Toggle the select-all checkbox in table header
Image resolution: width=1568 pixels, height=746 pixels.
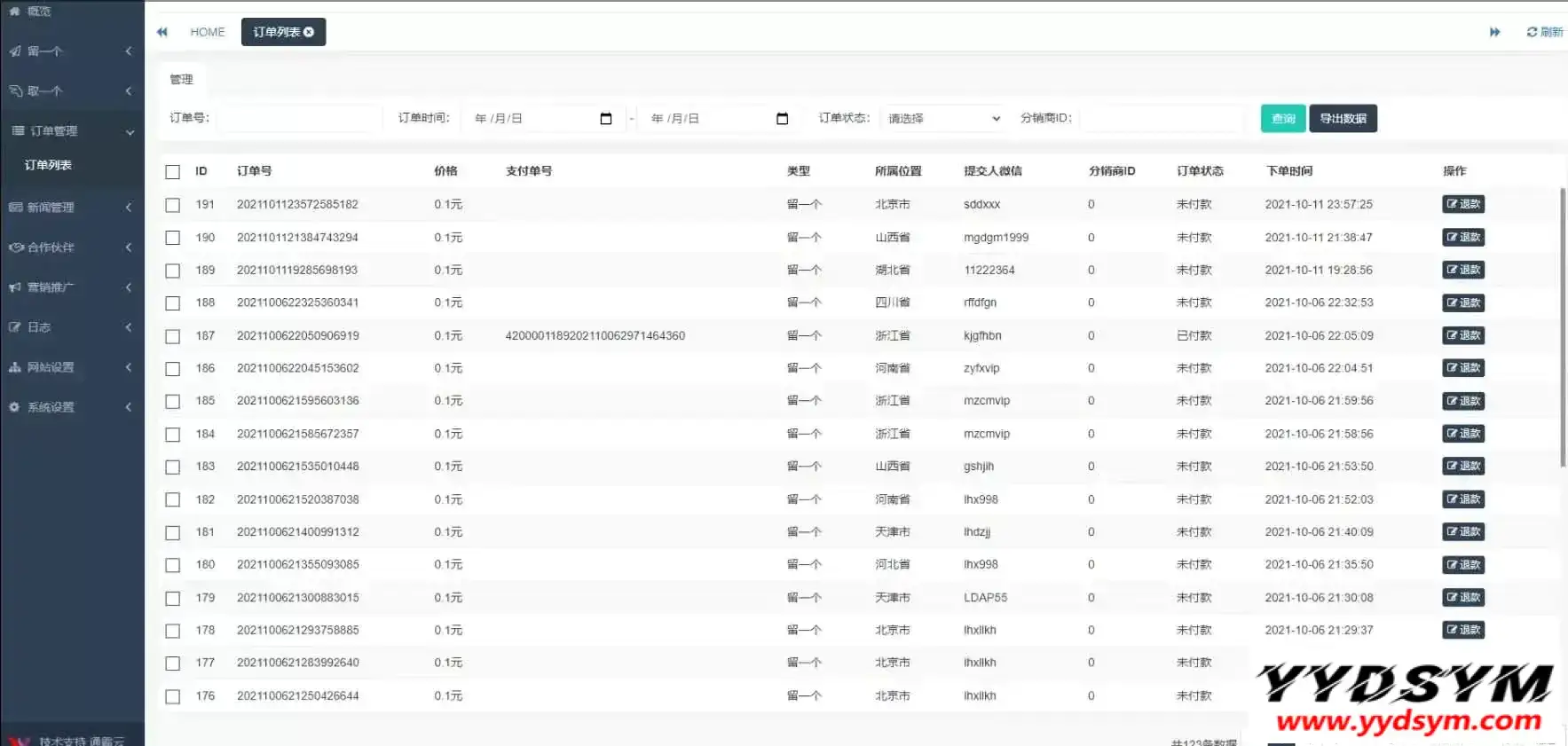(173, 172)
